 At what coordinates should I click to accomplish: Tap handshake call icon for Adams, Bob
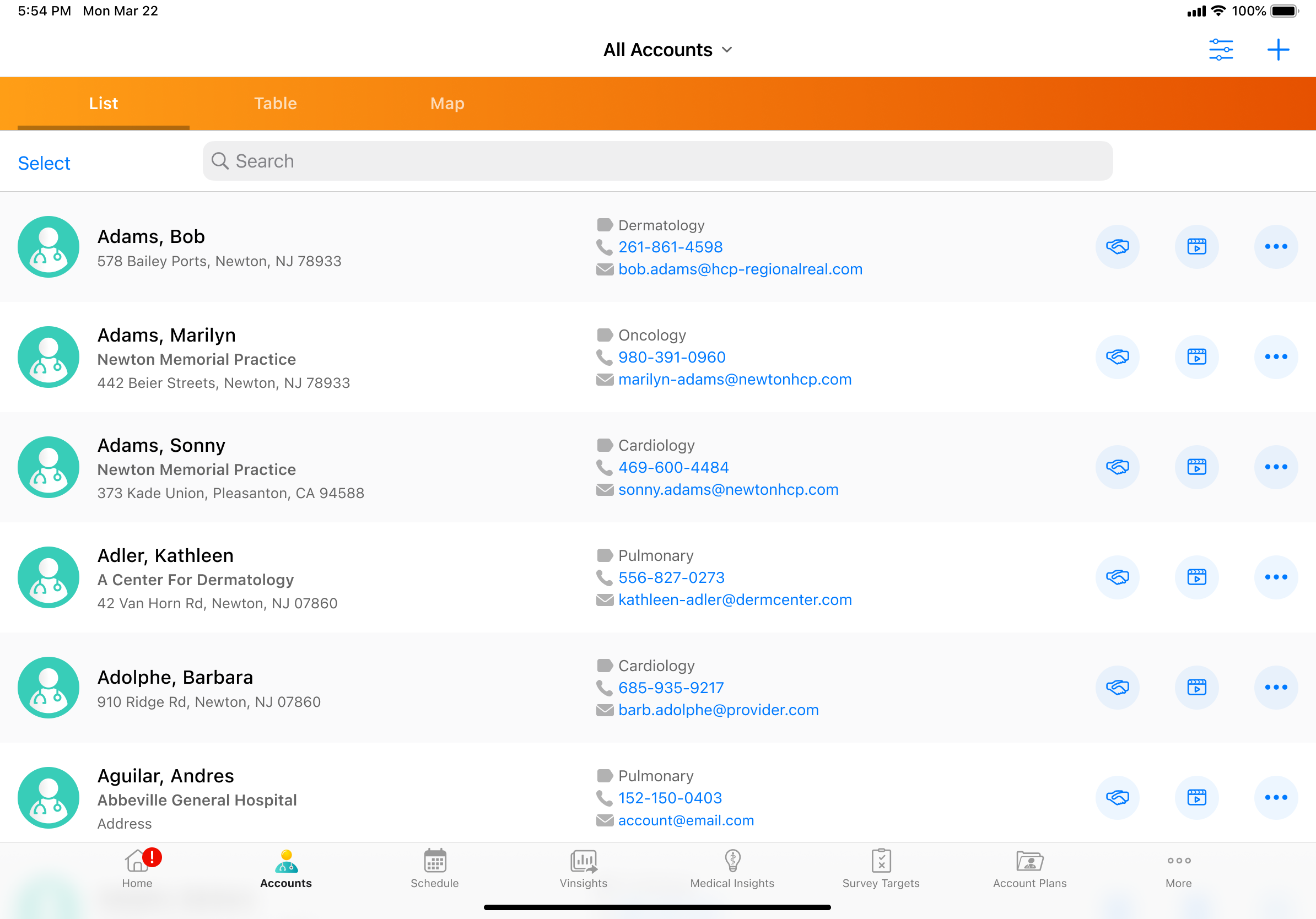tap(1117, 247)
